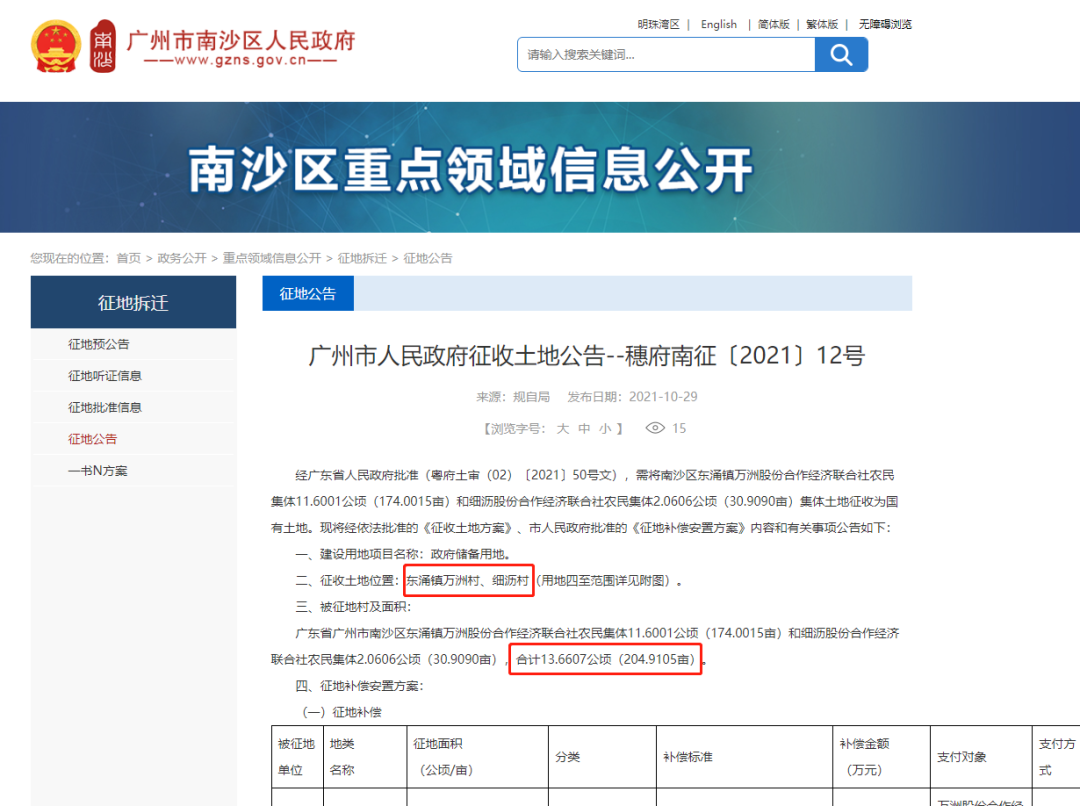Image resolution: width=1080 pixels, height=806 pixels.
Task: Open 征地批准信息 in sidebar
Action: coord(105,407)
